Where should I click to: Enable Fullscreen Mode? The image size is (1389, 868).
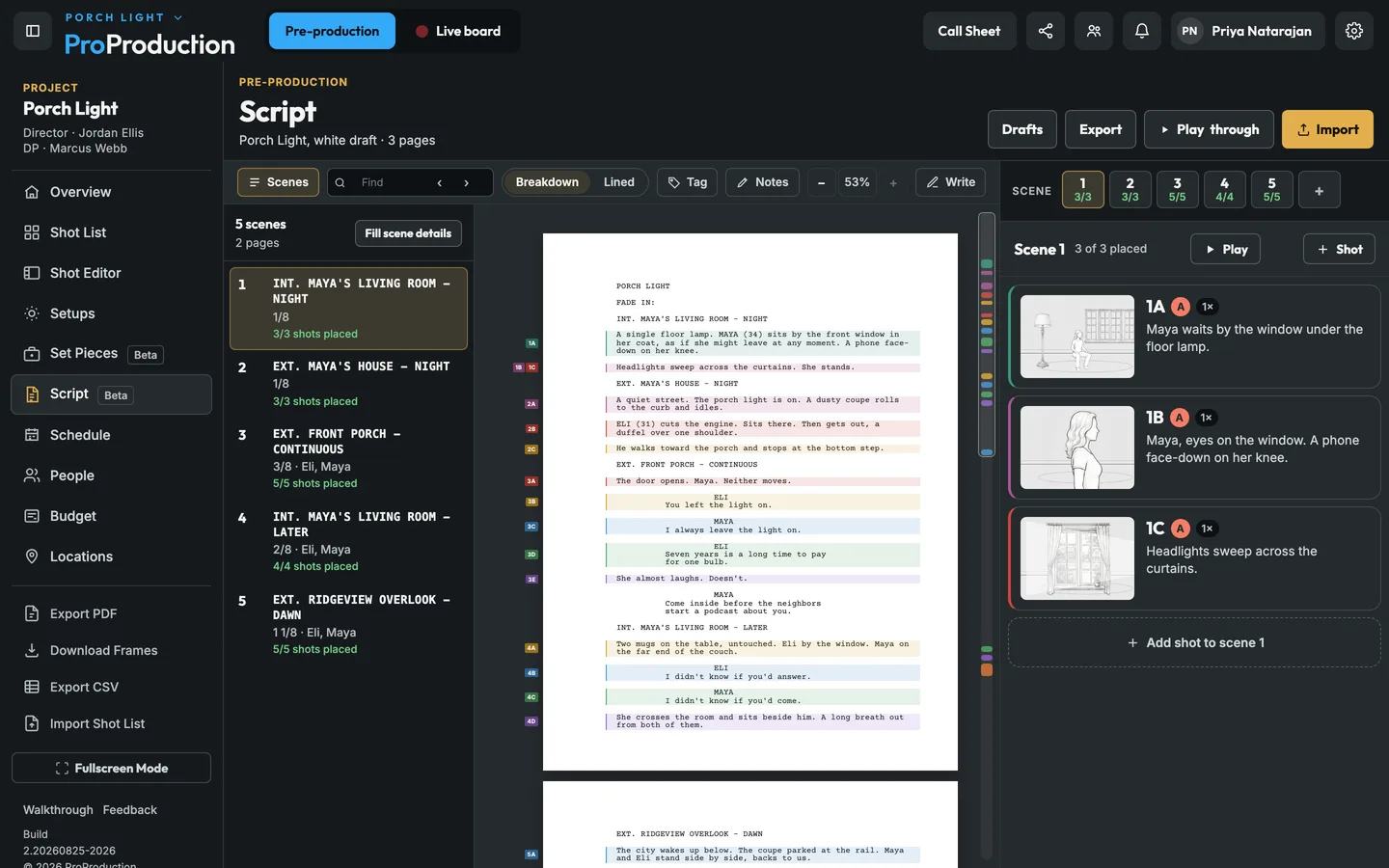(111, 768)
